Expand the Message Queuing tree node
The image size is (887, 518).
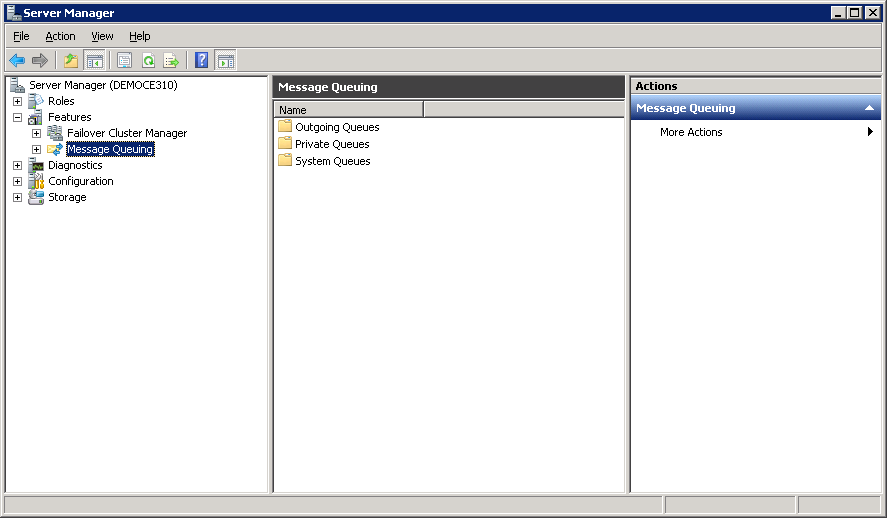(36, 149)
